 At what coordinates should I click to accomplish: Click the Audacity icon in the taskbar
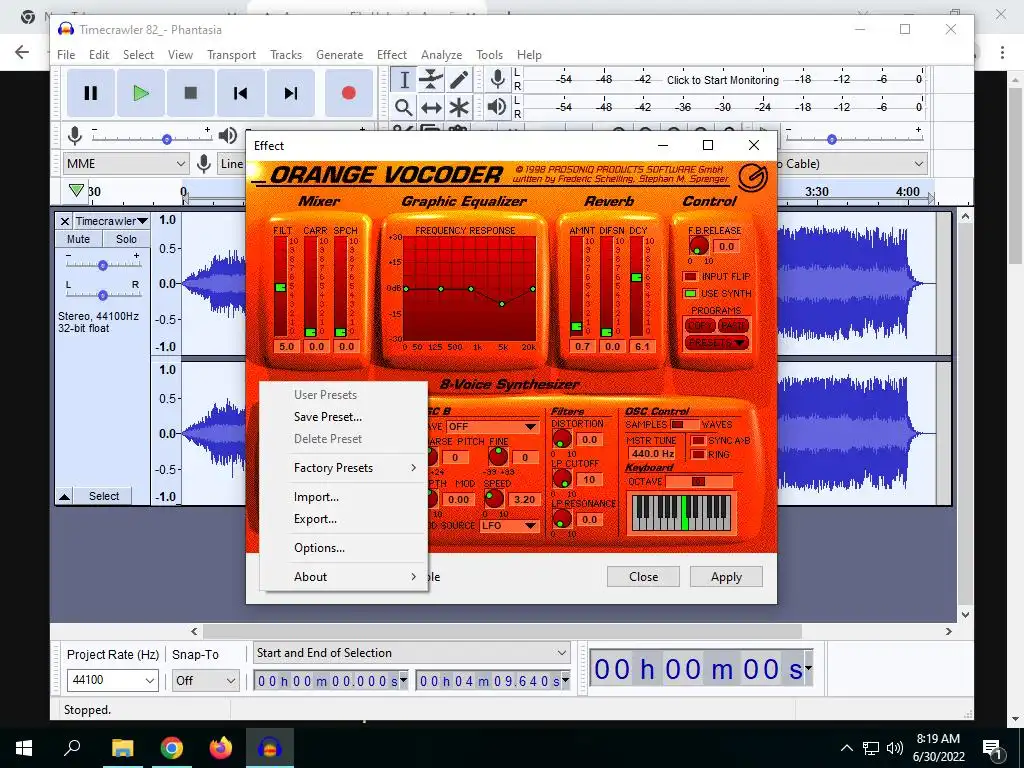[x=270, y=748]
